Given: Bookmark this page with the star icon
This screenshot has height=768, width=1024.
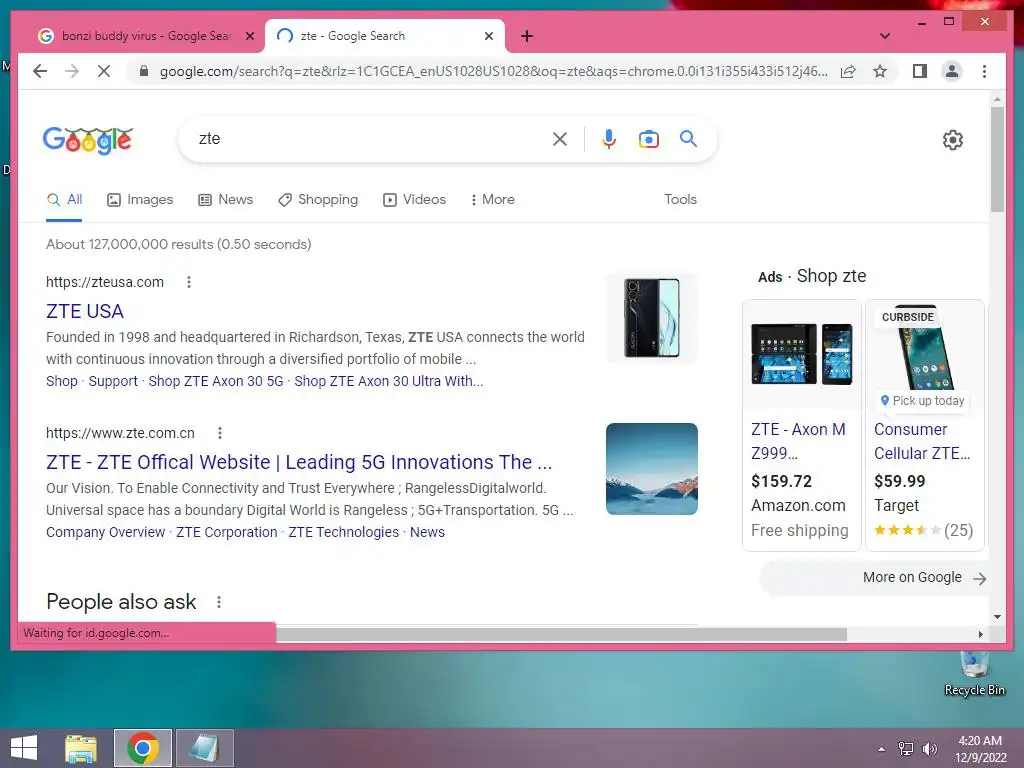Looking at the screenshot, I should pyautogui.click(x=880, y=71).
